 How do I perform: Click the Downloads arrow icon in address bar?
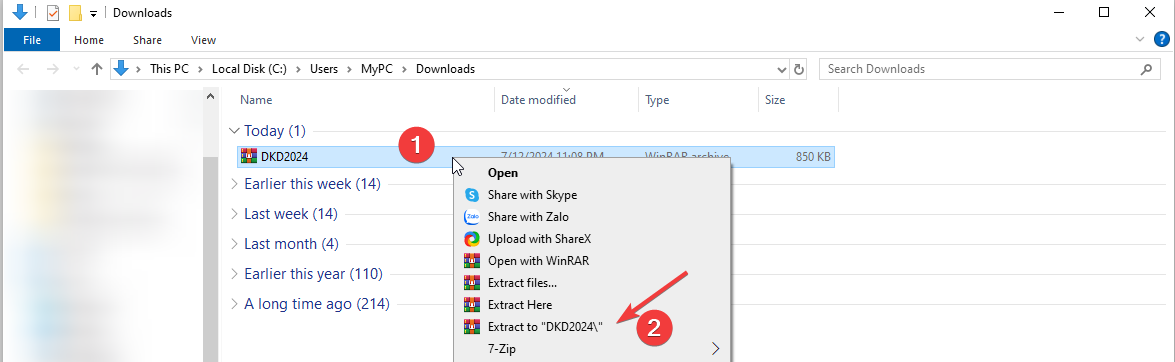[x=121, y=69]
